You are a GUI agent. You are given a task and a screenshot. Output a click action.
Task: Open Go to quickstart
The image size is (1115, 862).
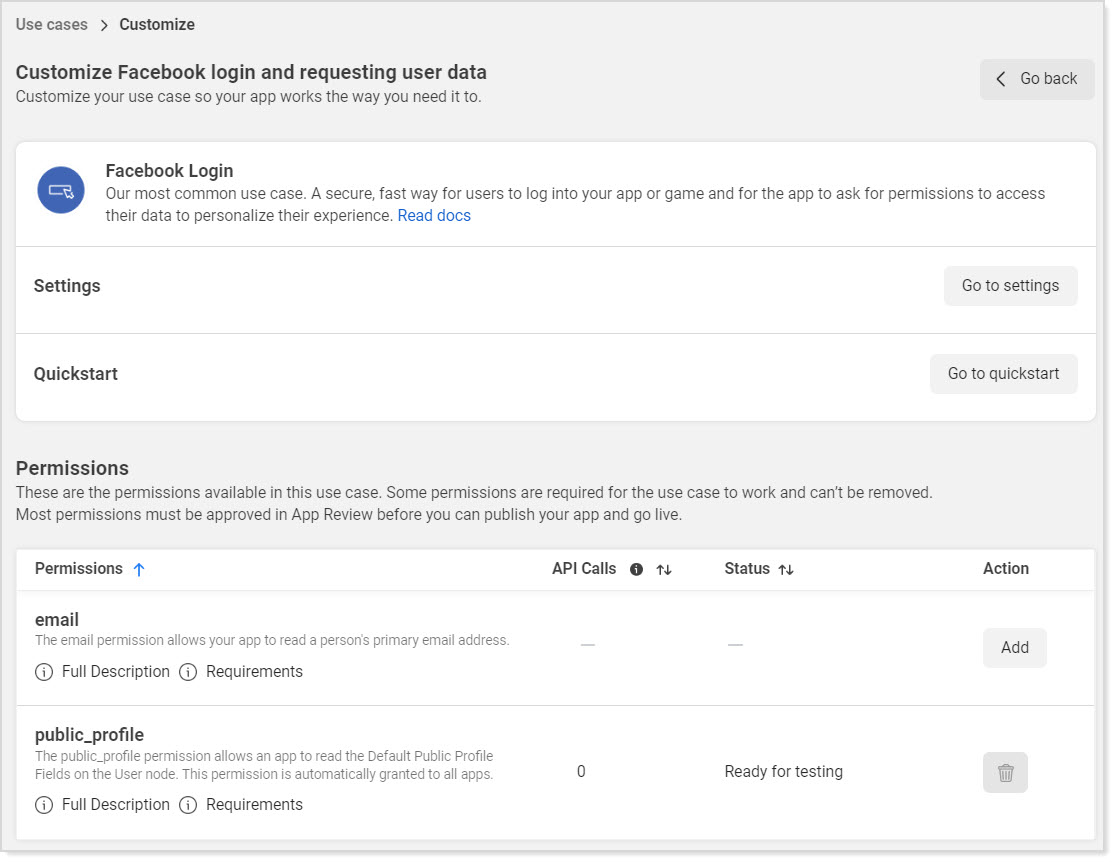point(1003,374)
